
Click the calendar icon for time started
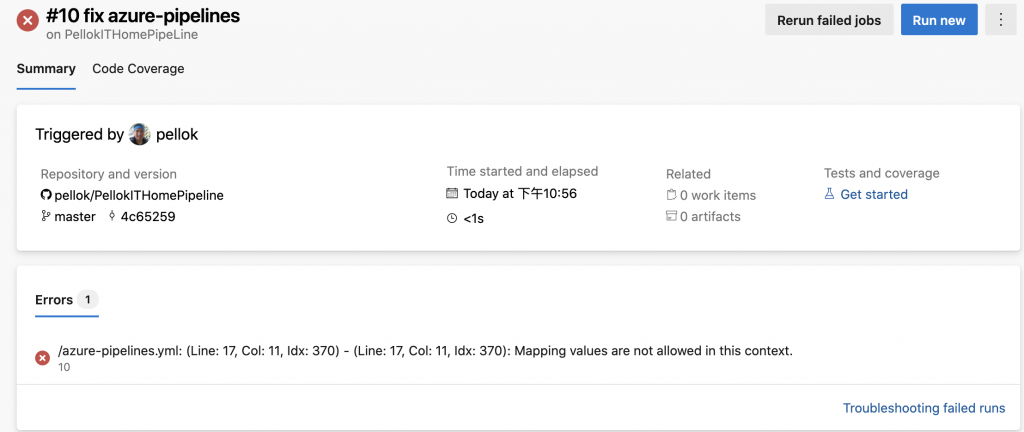tap(452, 194)
